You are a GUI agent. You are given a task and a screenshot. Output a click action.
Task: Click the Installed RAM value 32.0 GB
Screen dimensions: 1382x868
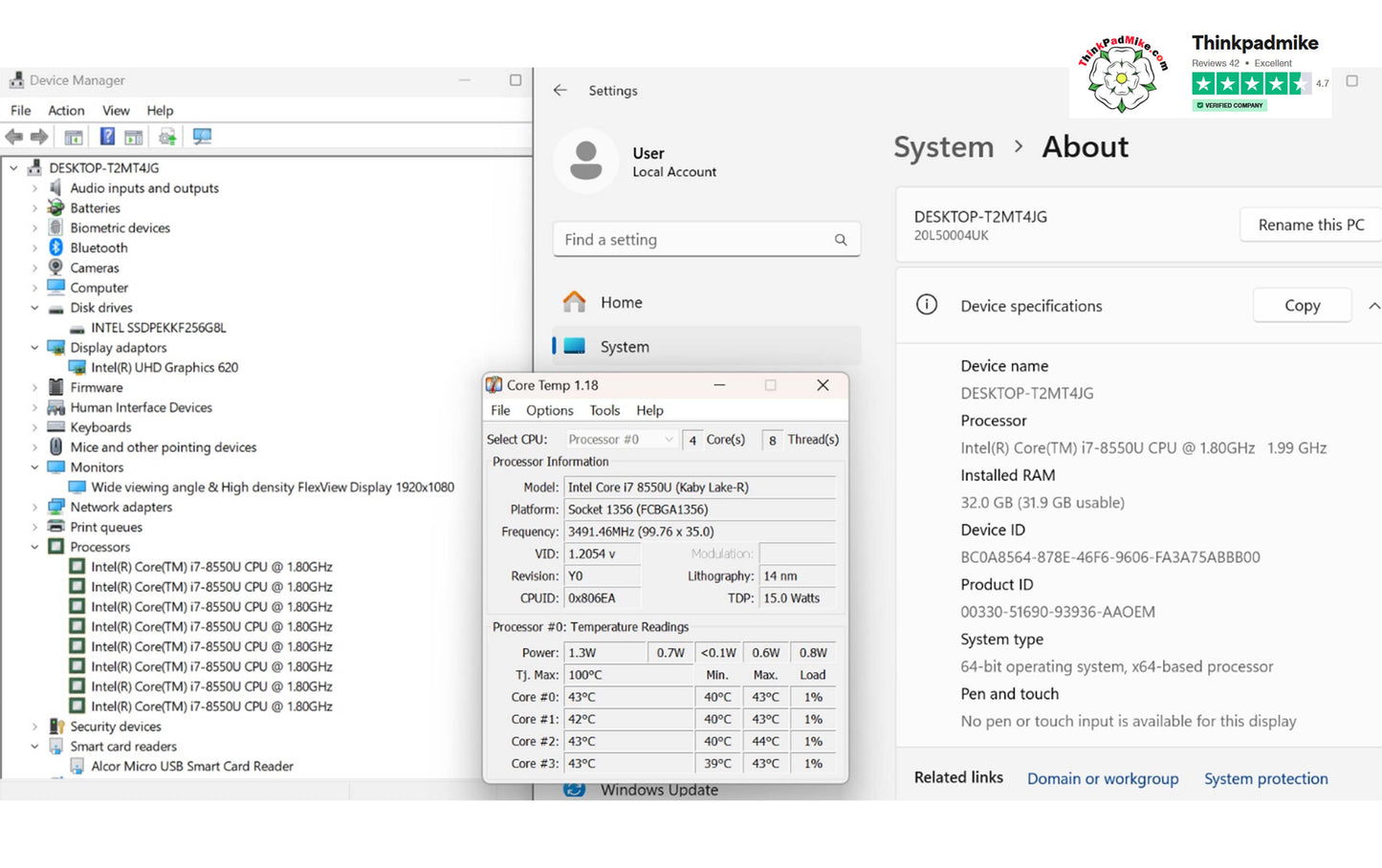[1042, 503]
